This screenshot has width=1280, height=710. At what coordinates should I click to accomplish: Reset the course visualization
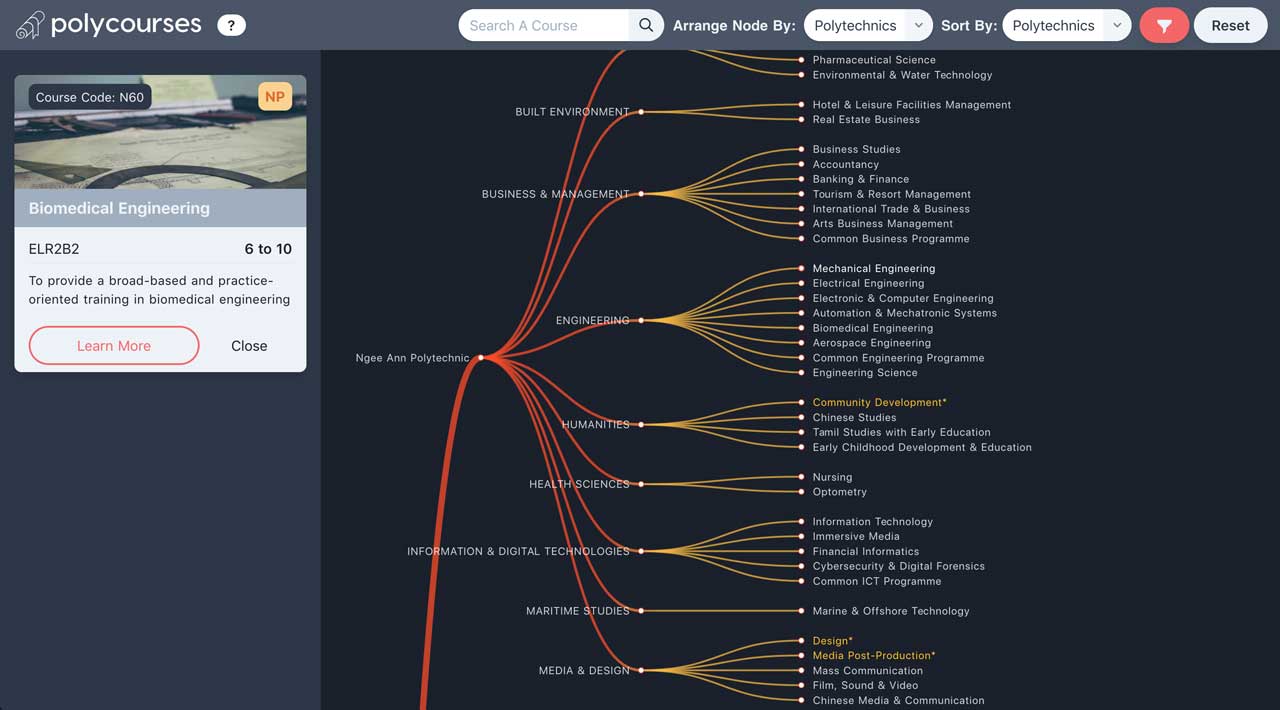(1230, 24)
